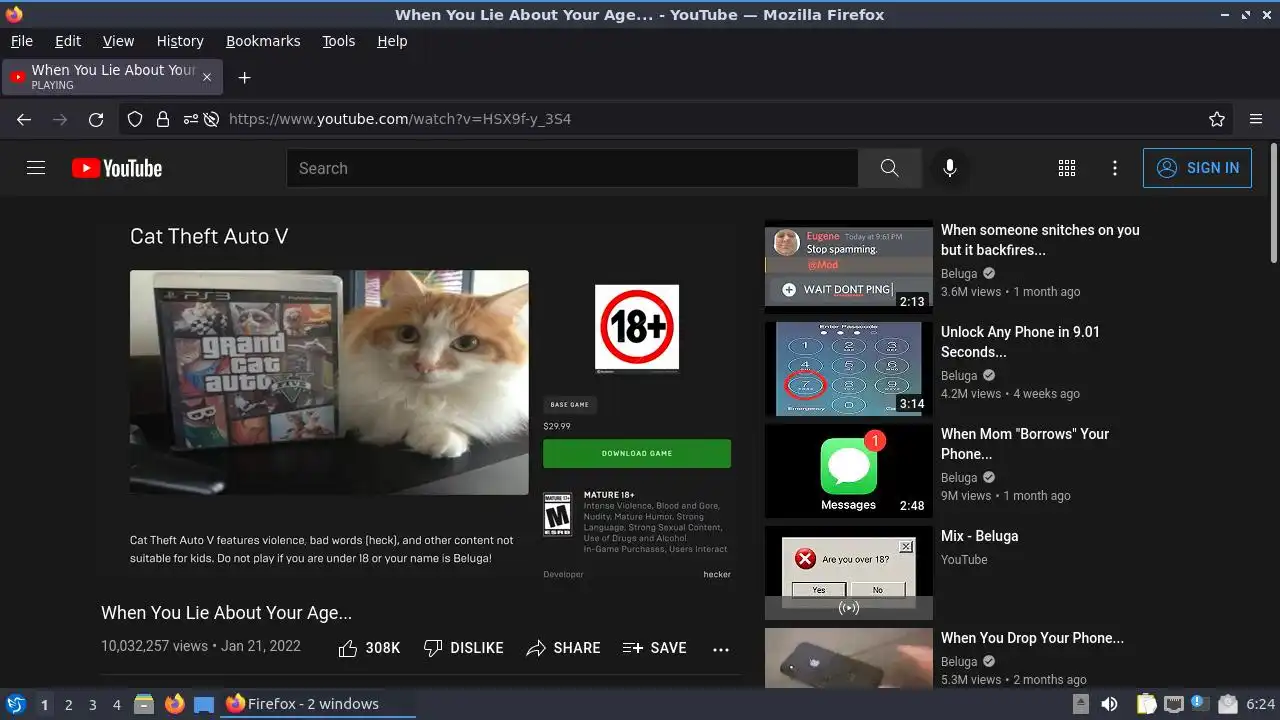
Task: Click '10,032,257 views' text
Action: click(154, 646)
